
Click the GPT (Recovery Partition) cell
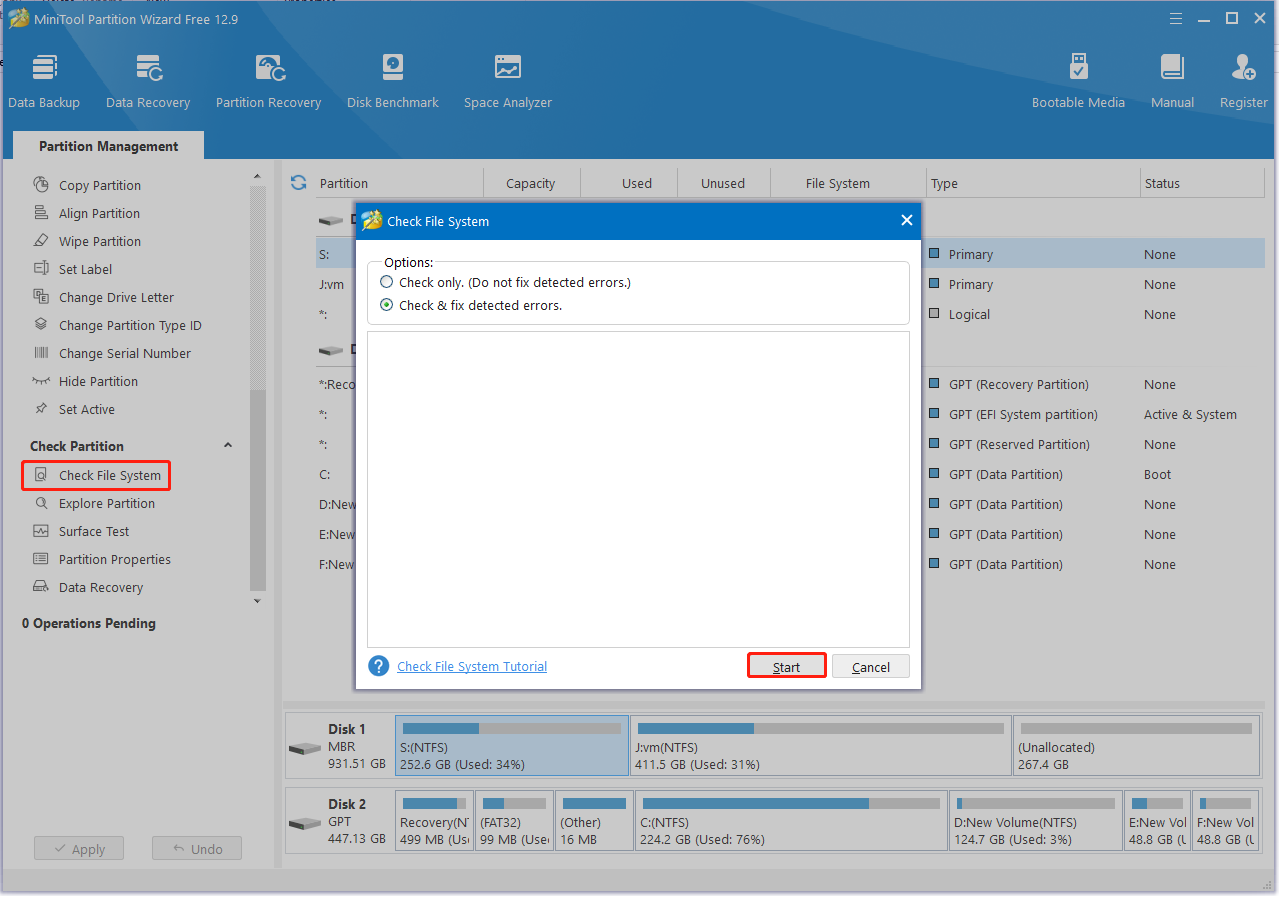1018,384
